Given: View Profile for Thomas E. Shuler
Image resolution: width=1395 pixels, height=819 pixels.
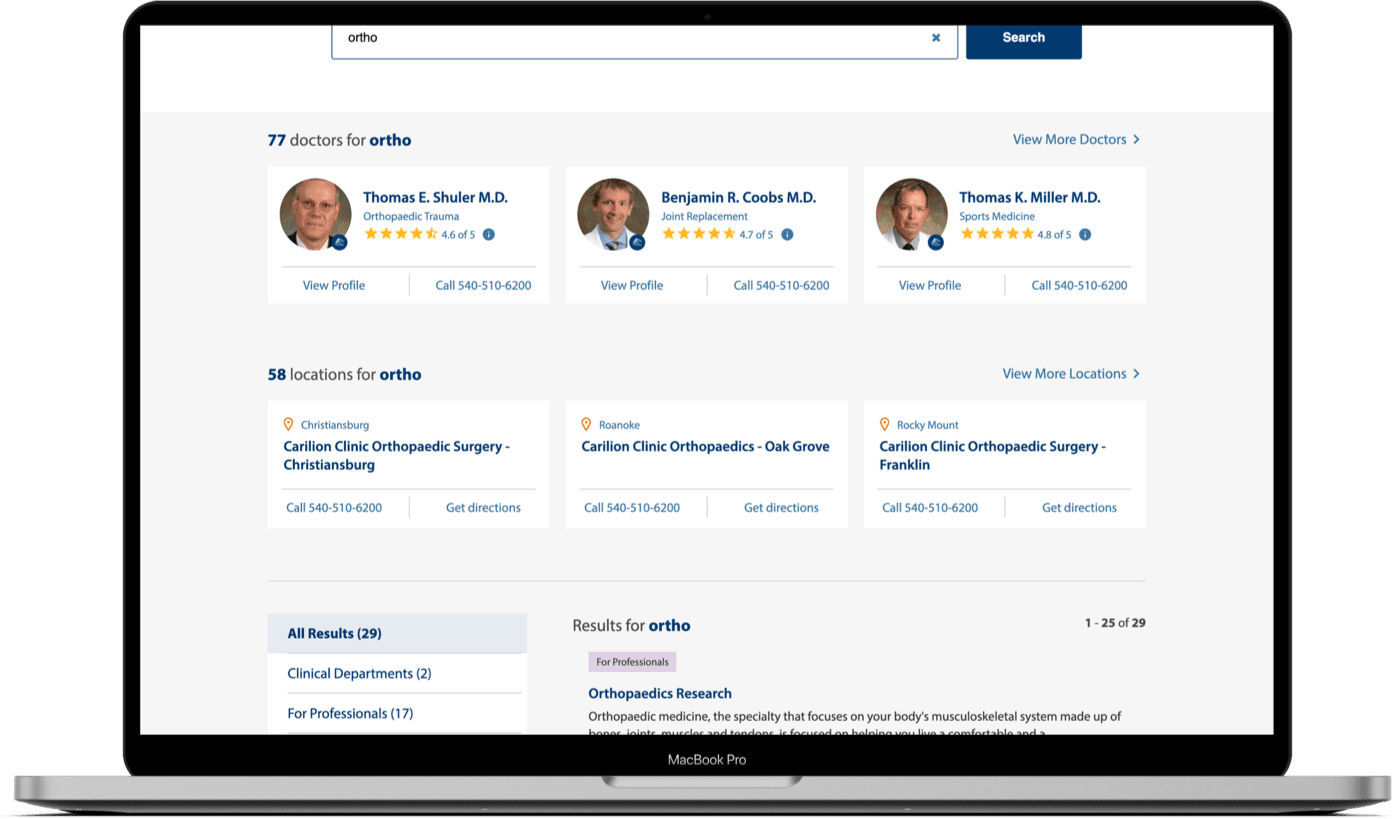Looking at the screenshot, I should pyautogui.click(x=334, y=286).
